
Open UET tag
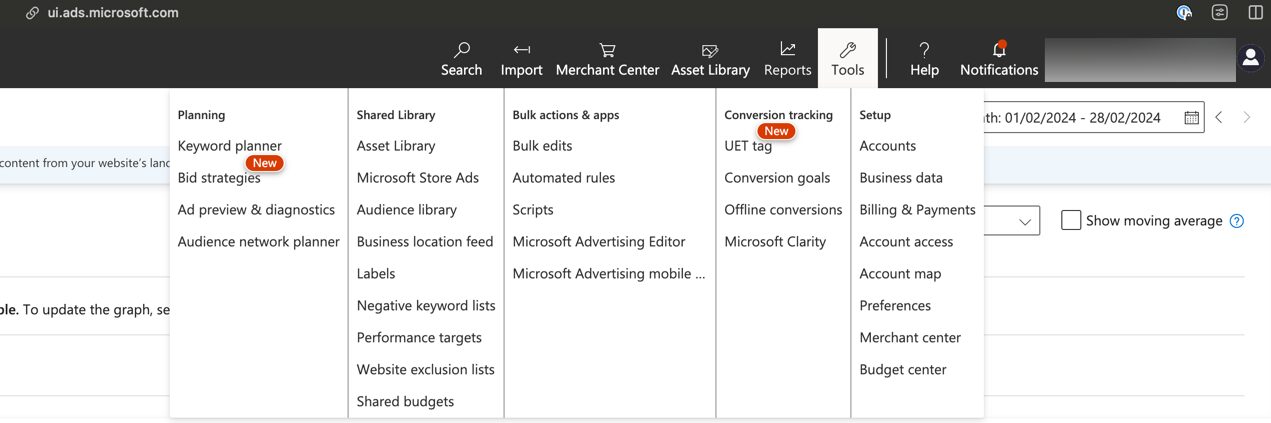pos(748,146)
